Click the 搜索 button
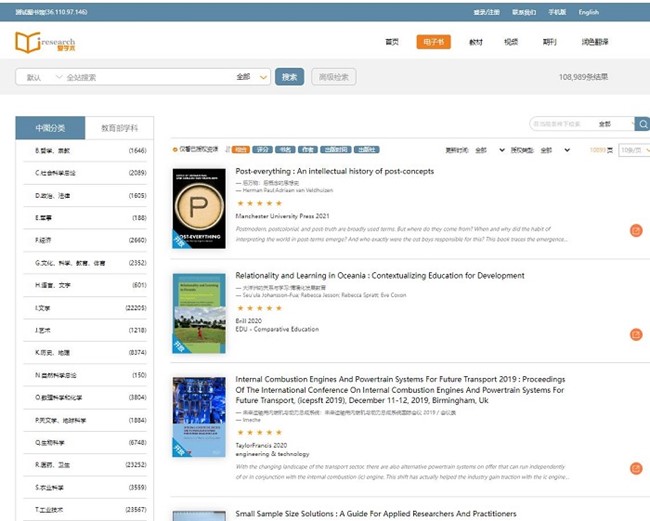The image size is (650, 521). 290,77
